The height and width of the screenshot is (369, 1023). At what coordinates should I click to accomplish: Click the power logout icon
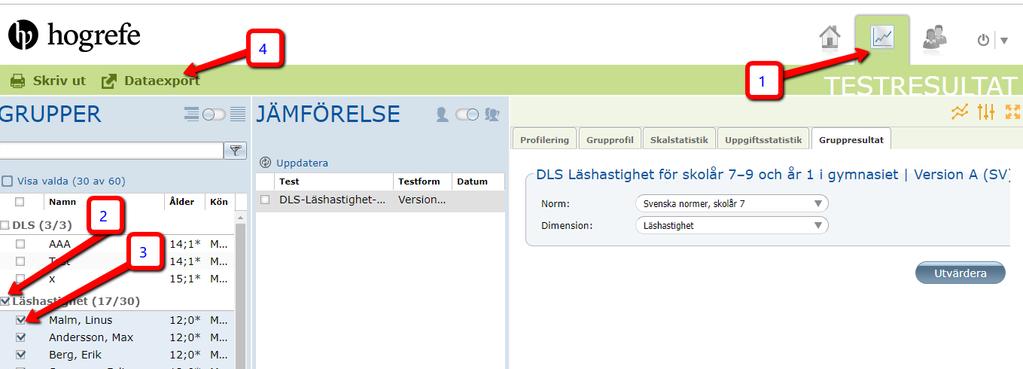(983, 40)
